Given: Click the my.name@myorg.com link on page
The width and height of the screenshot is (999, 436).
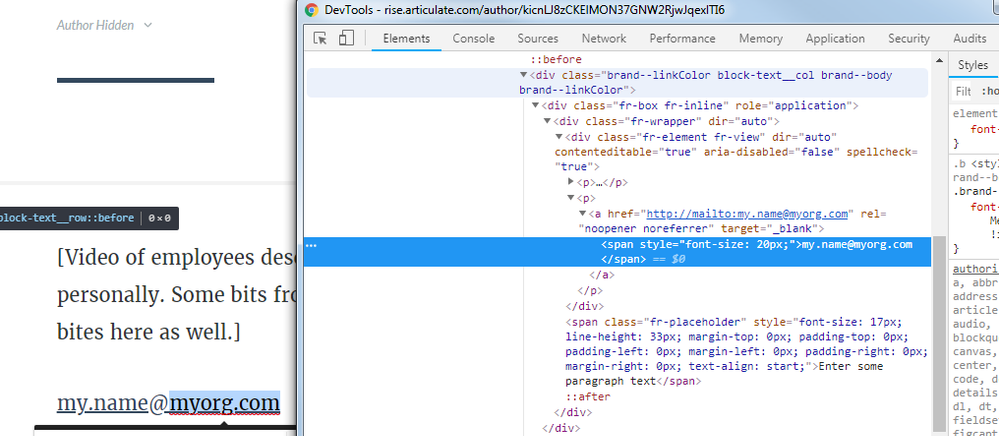Looking at the screenshot, I should pos(167,403).
